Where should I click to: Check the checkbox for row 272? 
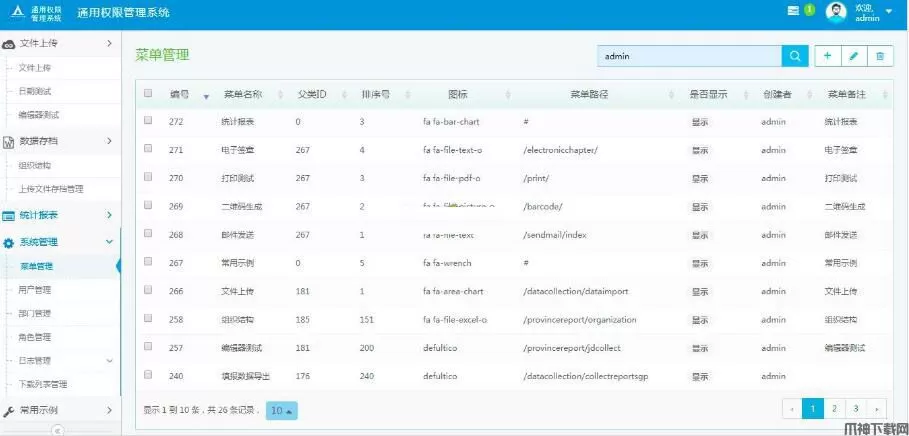click(x=148, y=121)
